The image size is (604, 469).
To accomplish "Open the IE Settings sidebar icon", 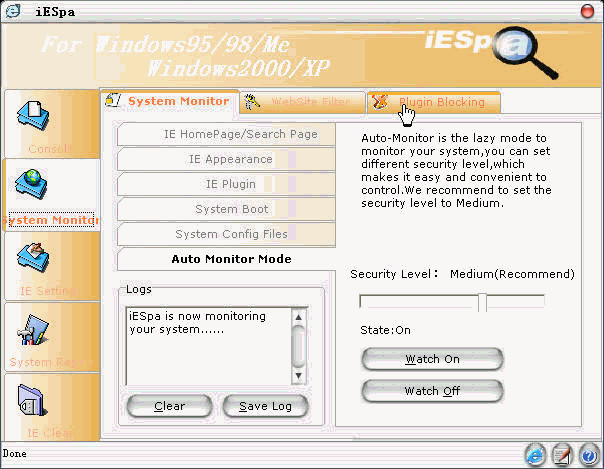I will (x=33, y=257).
